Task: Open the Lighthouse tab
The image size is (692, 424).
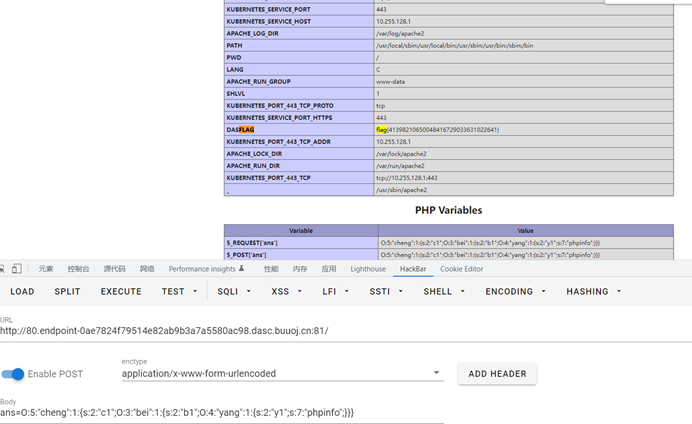Action: (x=368, y=269)
